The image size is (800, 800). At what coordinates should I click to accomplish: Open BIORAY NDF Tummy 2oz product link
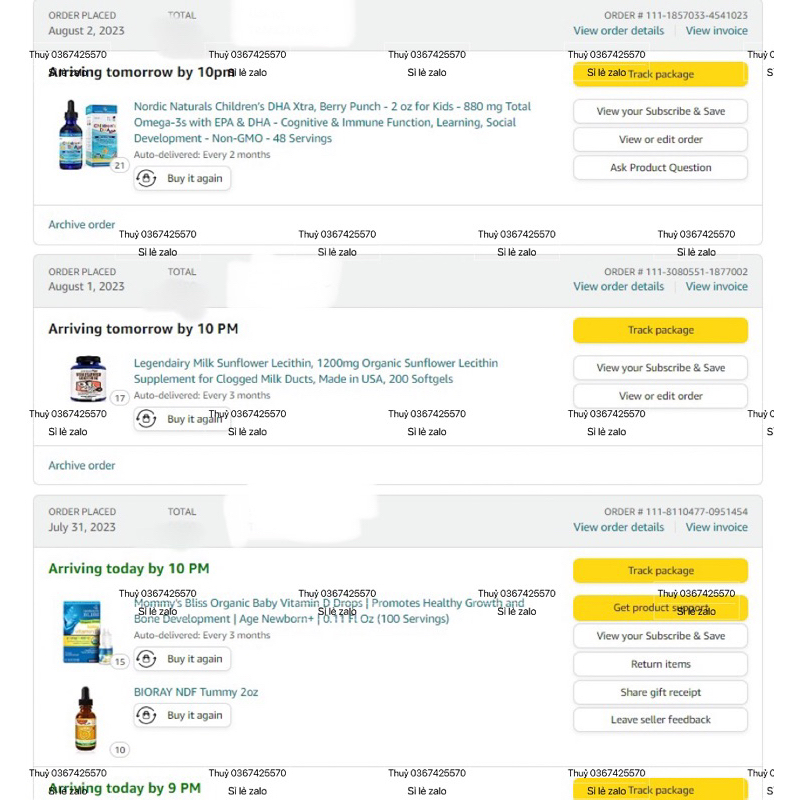(196, 692)
